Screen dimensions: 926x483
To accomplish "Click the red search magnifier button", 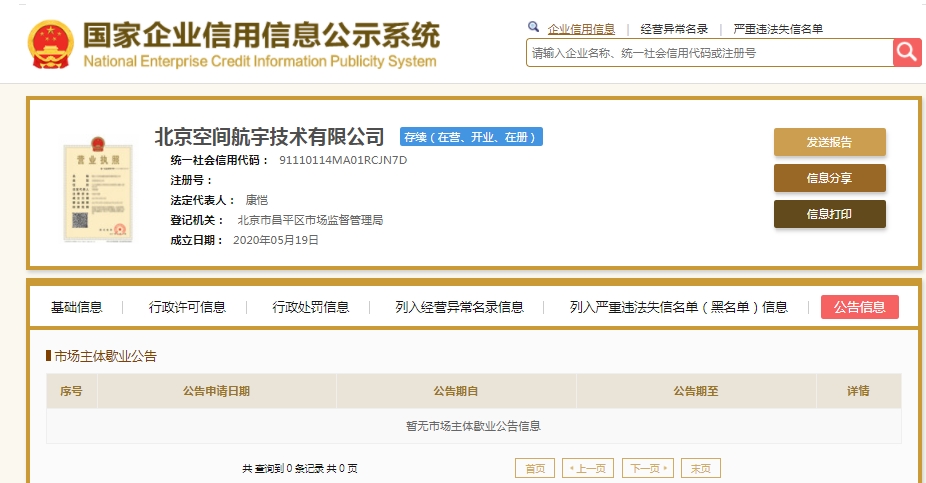I will point(907,53).
